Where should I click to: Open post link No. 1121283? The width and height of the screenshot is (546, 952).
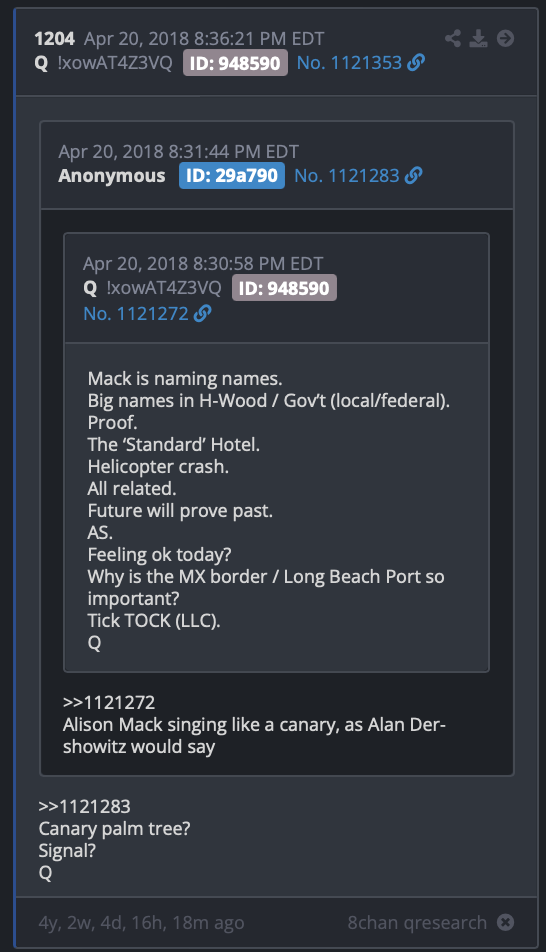(x=347, y=175)
